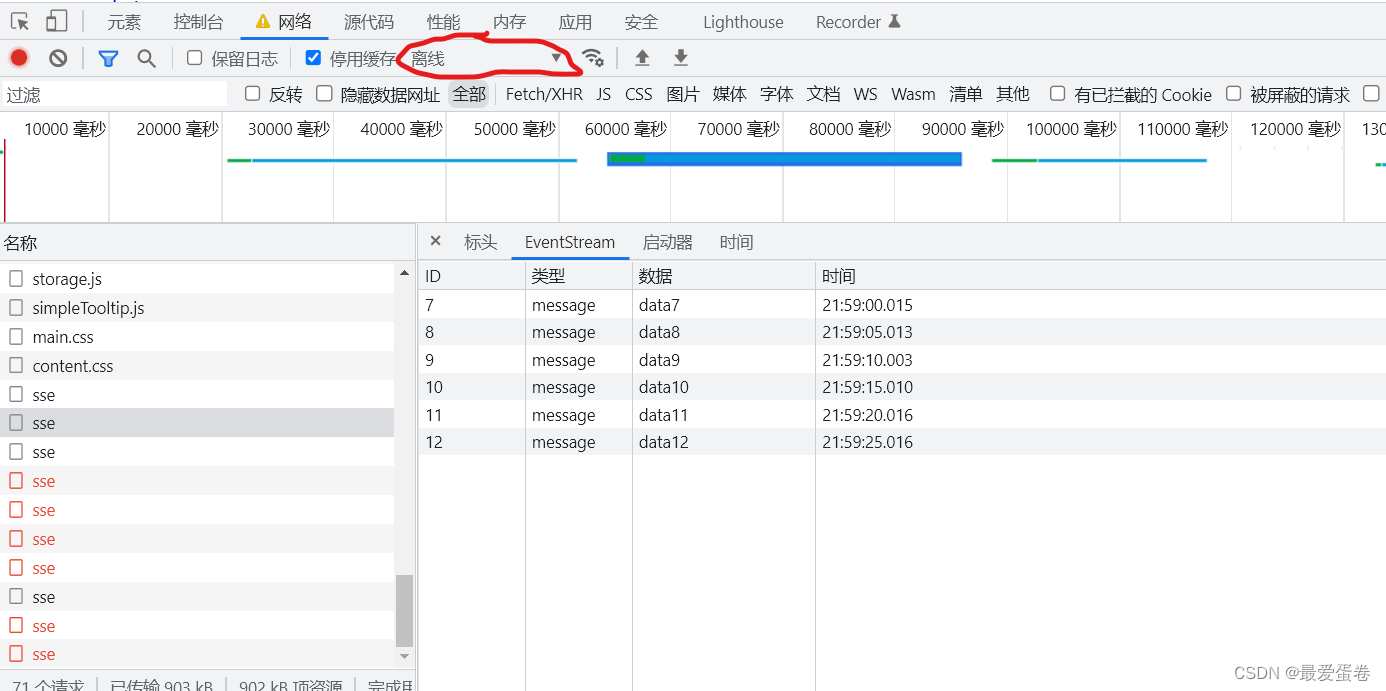Click the 过滤 filter input field
The width and height of the screenshot is (1386, 691).
tap(110, 94)
